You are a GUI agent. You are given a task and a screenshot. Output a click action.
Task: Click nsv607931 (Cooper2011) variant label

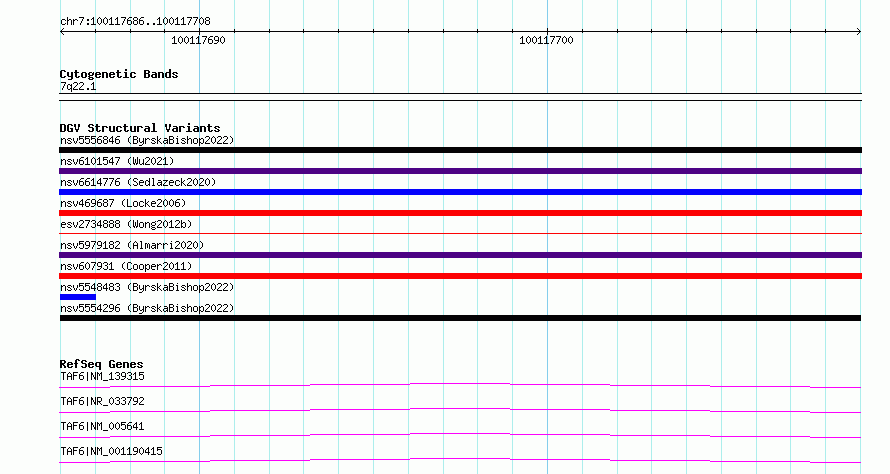click(x=126, y=266)
